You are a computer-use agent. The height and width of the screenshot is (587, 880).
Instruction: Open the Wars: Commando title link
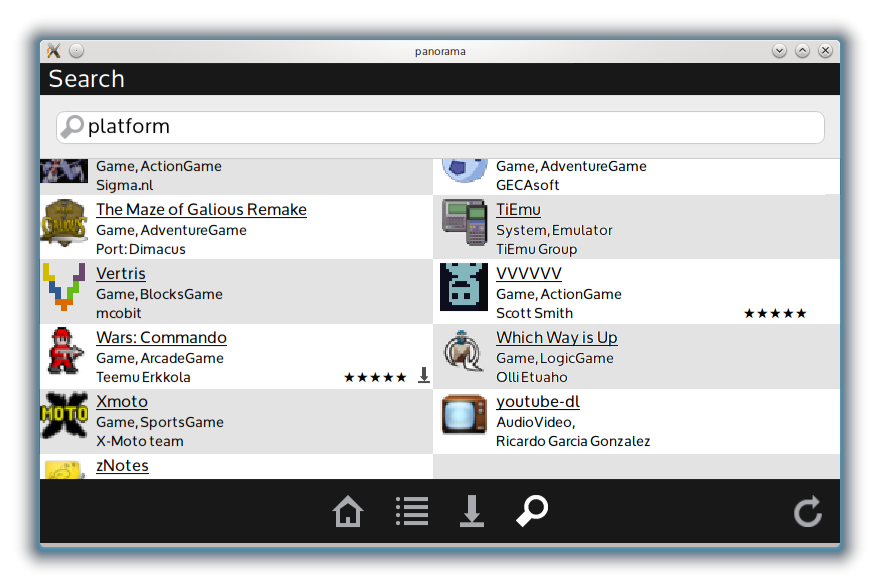pyautogui.click(x=161, y=338)
